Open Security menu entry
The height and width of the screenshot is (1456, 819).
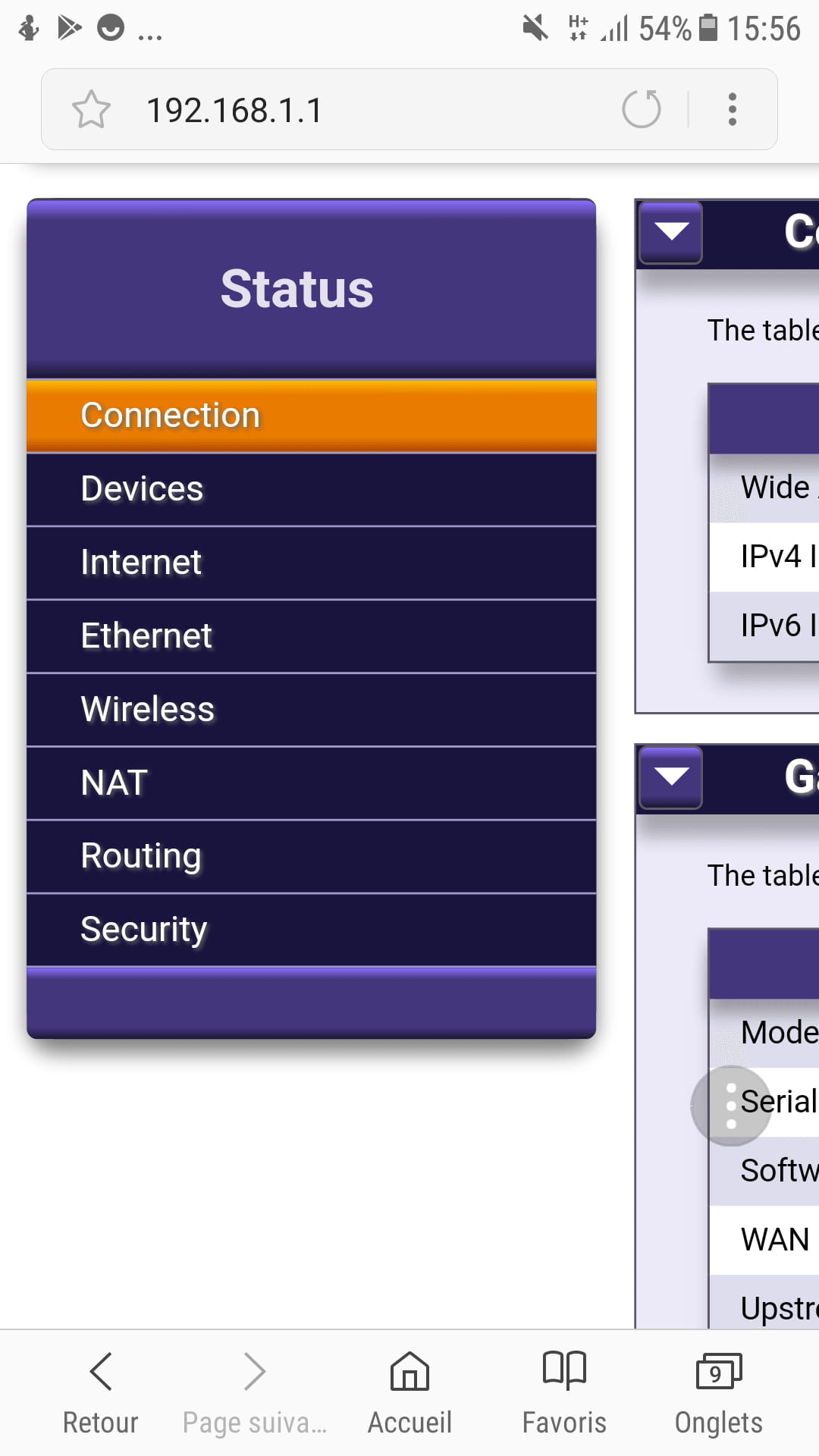coord(311,930)
